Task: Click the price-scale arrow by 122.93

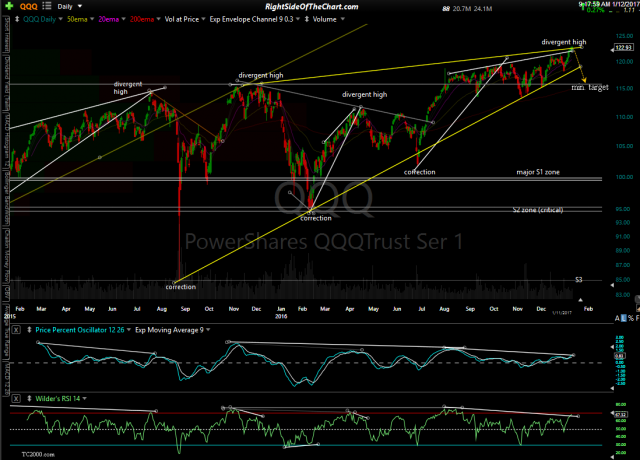Action: coord(612,50)
